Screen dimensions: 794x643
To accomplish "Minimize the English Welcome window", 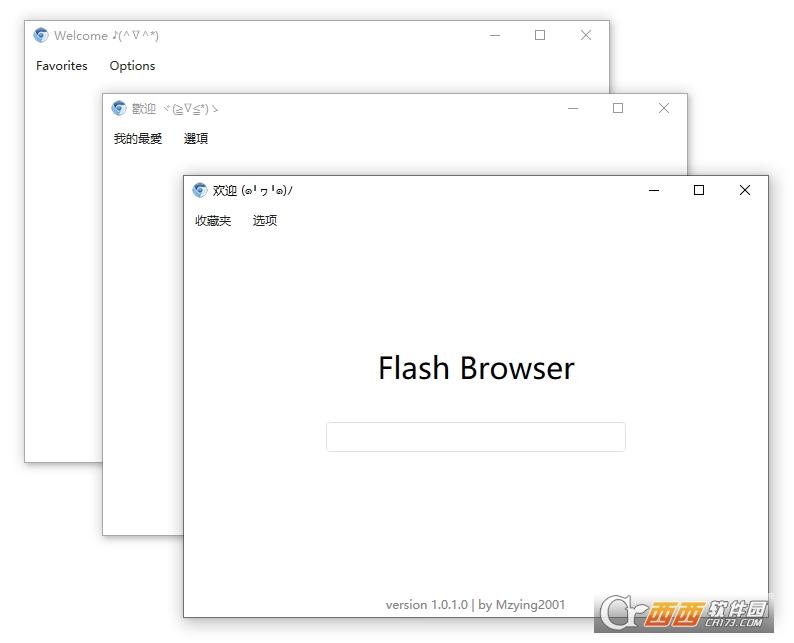I will click(x=495, y=36).
